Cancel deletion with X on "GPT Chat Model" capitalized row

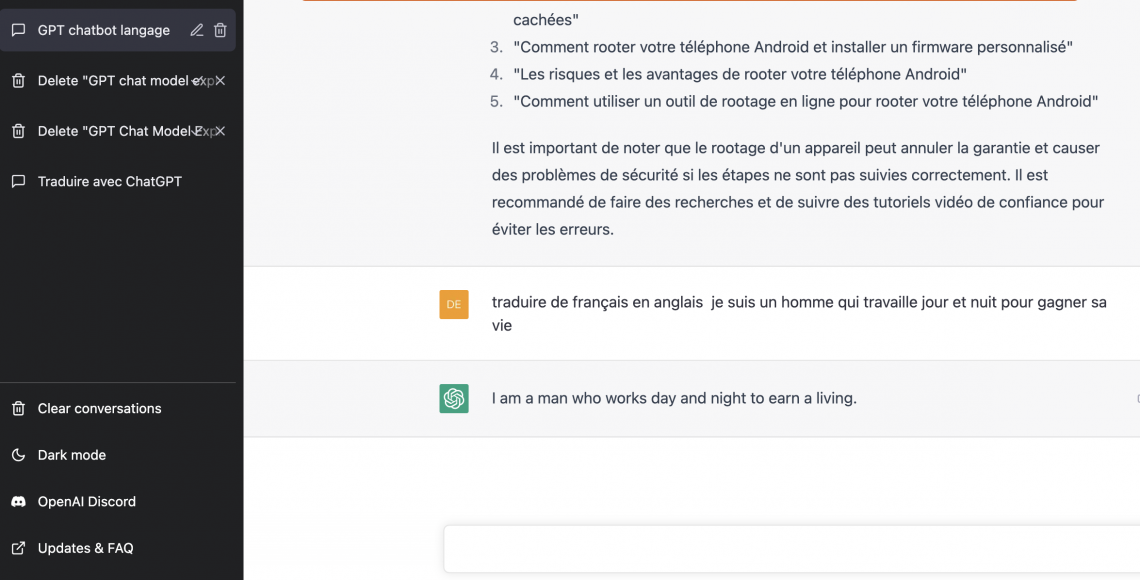(220, 131)
